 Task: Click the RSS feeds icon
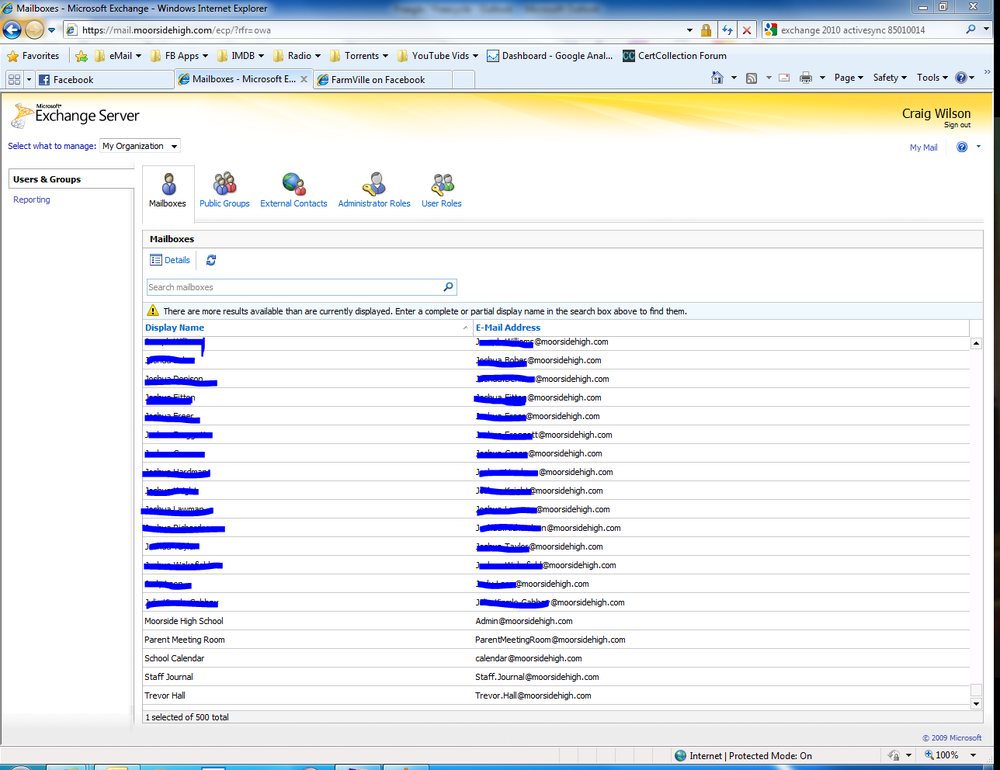click(x=751, y=78)
